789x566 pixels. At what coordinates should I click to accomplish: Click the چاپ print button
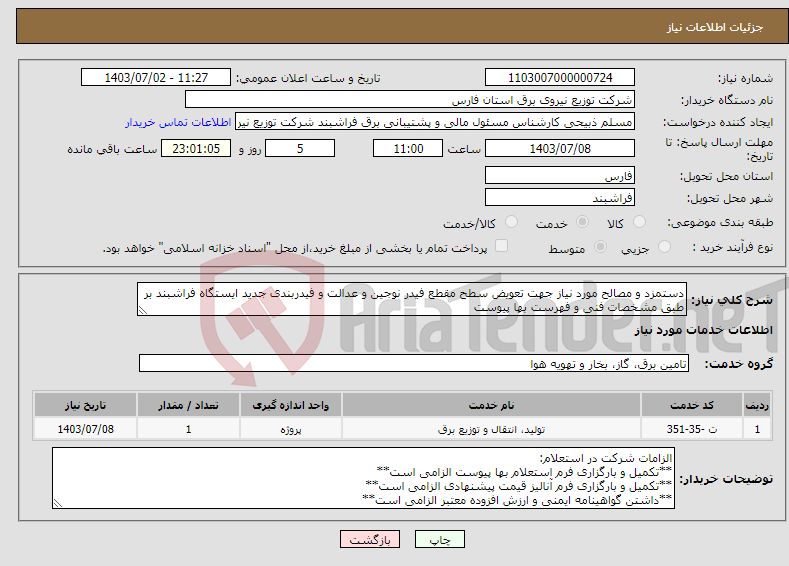pyautogui.click(x=440, y=539)
